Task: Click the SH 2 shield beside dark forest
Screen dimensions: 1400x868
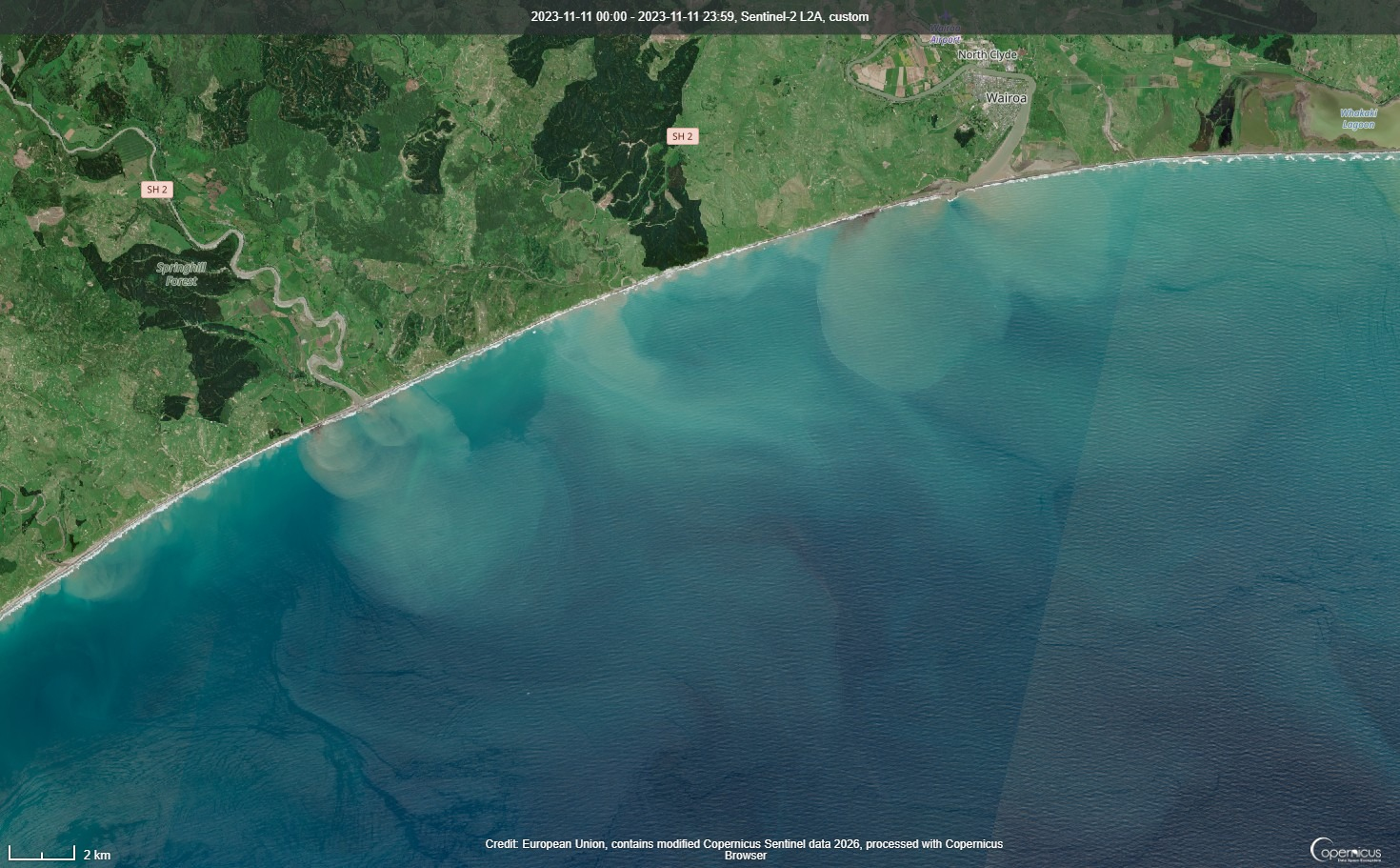Action: tap(683, 136)
